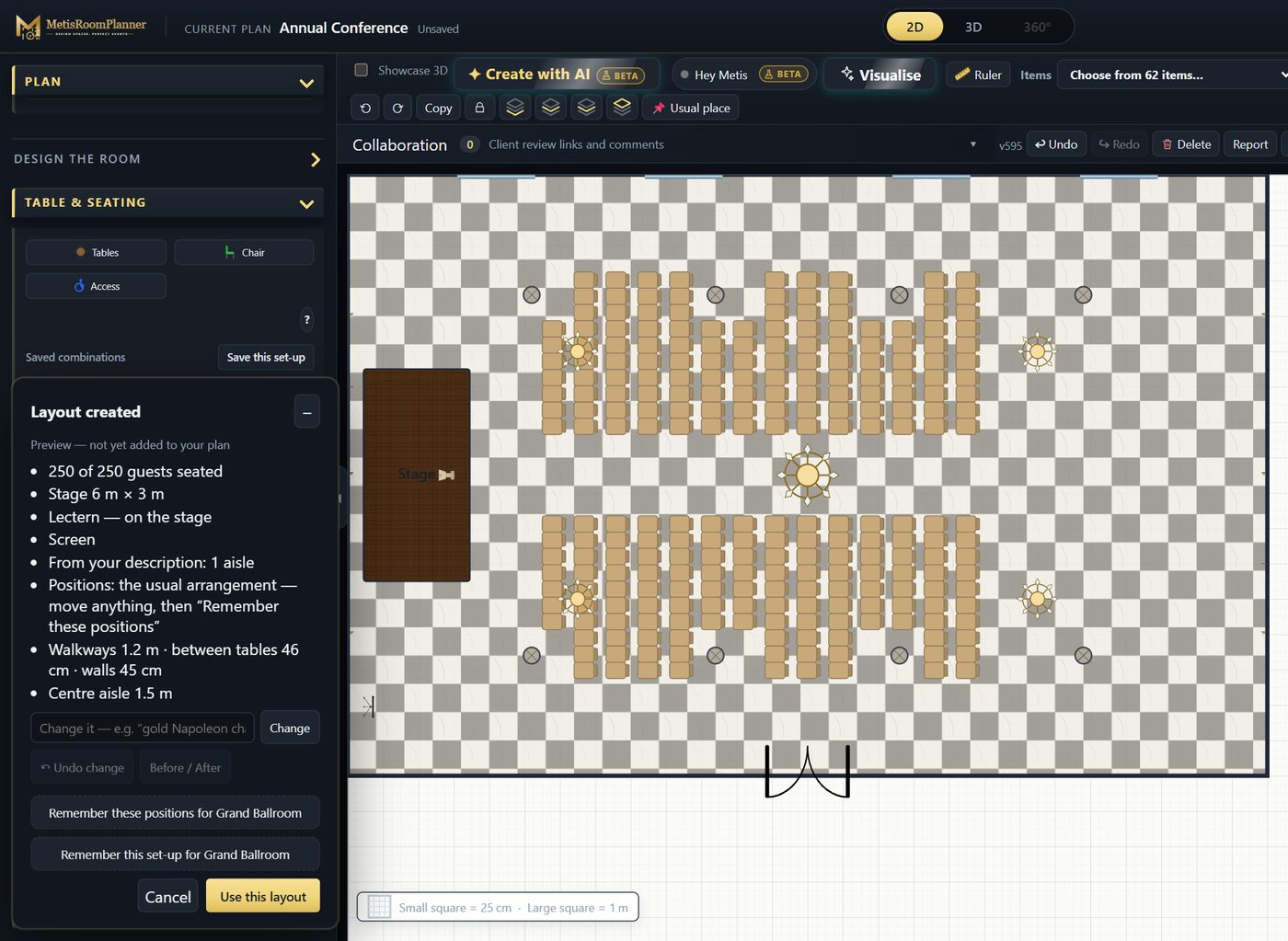This screenshot has height=941, width=1288.
Task: Open Create with AI beta
Action: click(557, 75)
